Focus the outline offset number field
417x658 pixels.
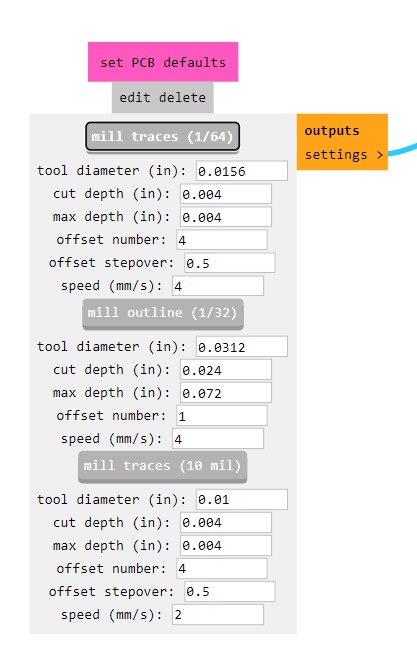222,416
